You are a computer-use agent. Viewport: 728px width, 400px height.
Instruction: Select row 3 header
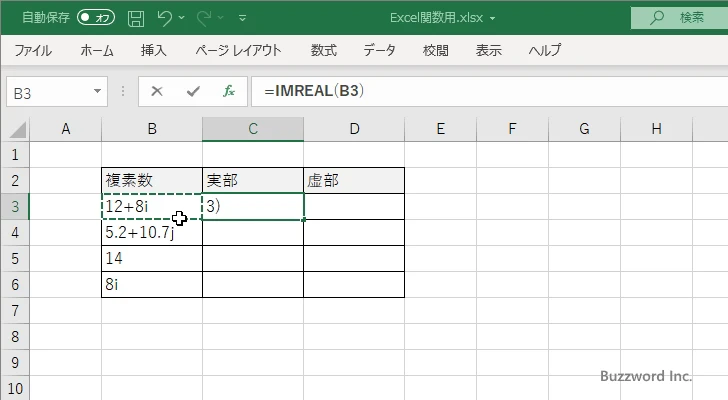tap(15, 206)
